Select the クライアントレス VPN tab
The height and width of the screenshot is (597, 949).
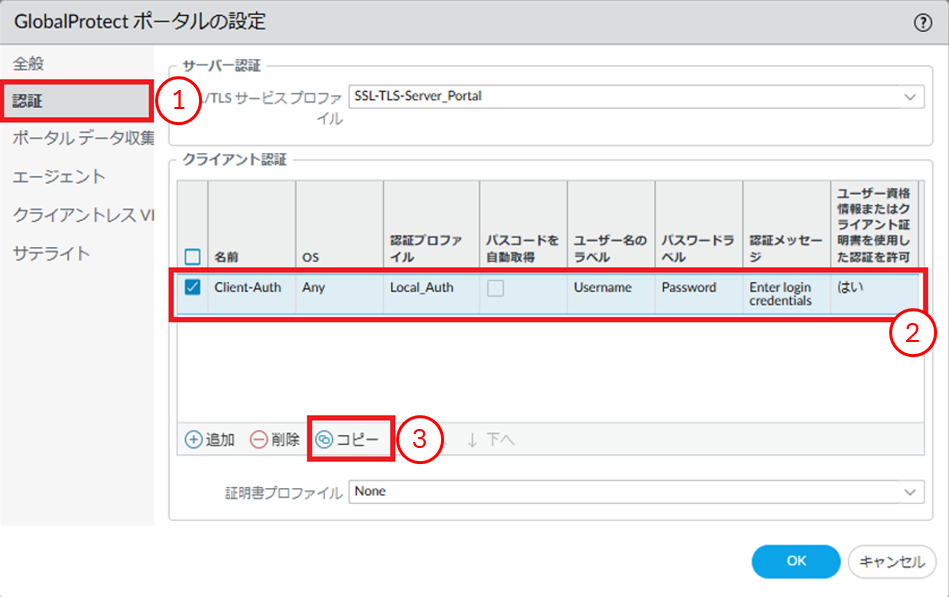83,215
